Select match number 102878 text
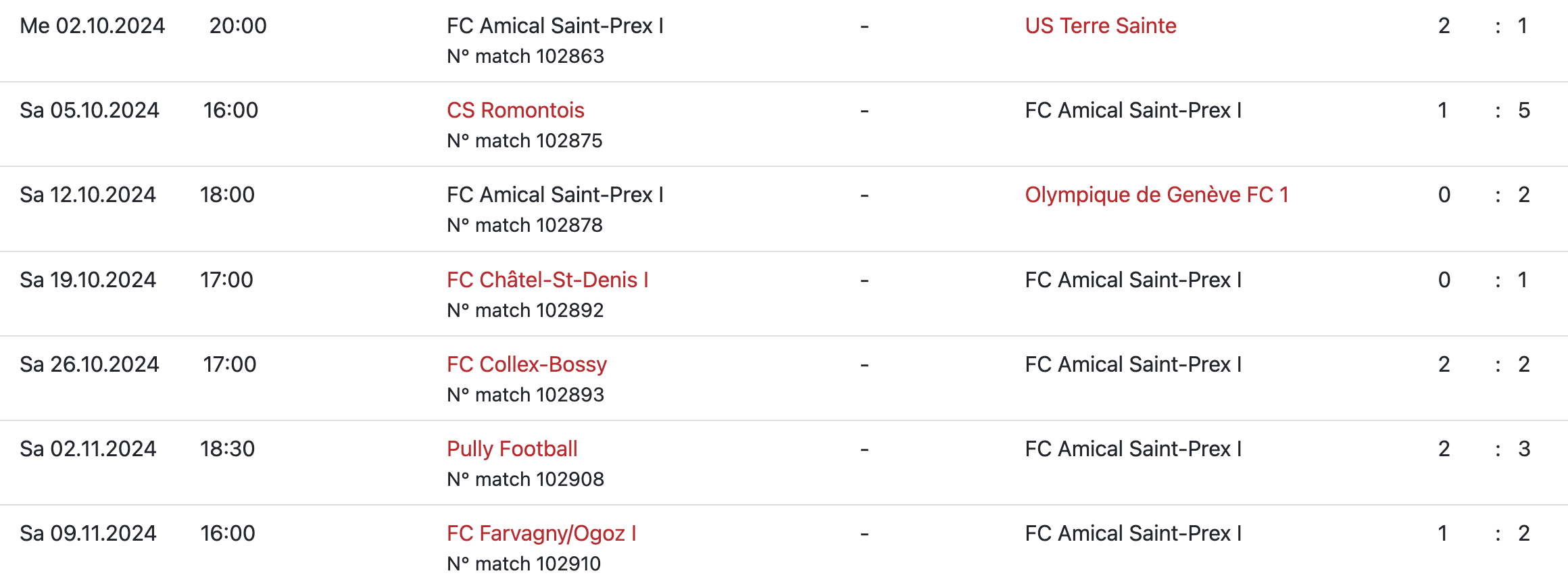Screen dimensions: 1568x588 click(524, 225)
